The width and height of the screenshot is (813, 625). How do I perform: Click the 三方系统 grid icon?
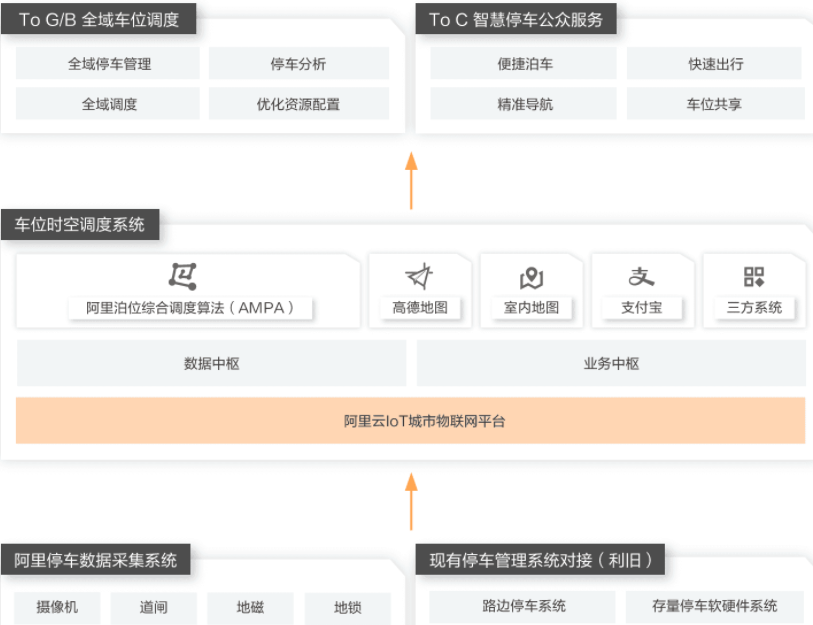754,276
